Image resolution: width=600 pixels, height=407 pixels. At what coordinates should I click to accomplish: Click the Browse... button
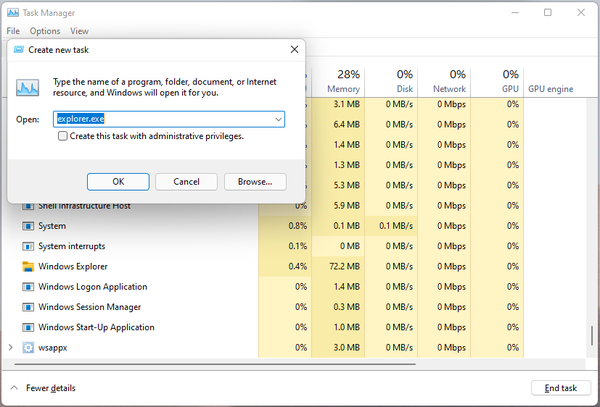255,182
